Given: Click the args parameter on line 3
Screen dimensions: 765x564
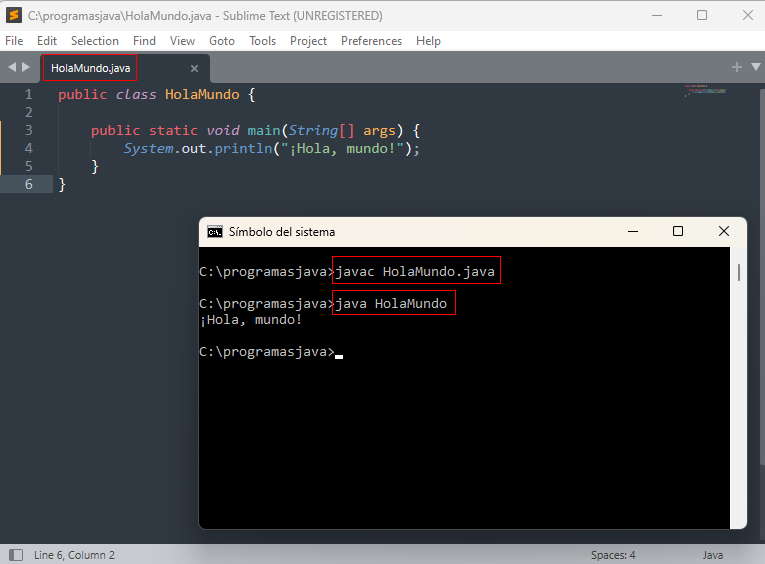Looking at the screenshot, I should tap(379, 131).
